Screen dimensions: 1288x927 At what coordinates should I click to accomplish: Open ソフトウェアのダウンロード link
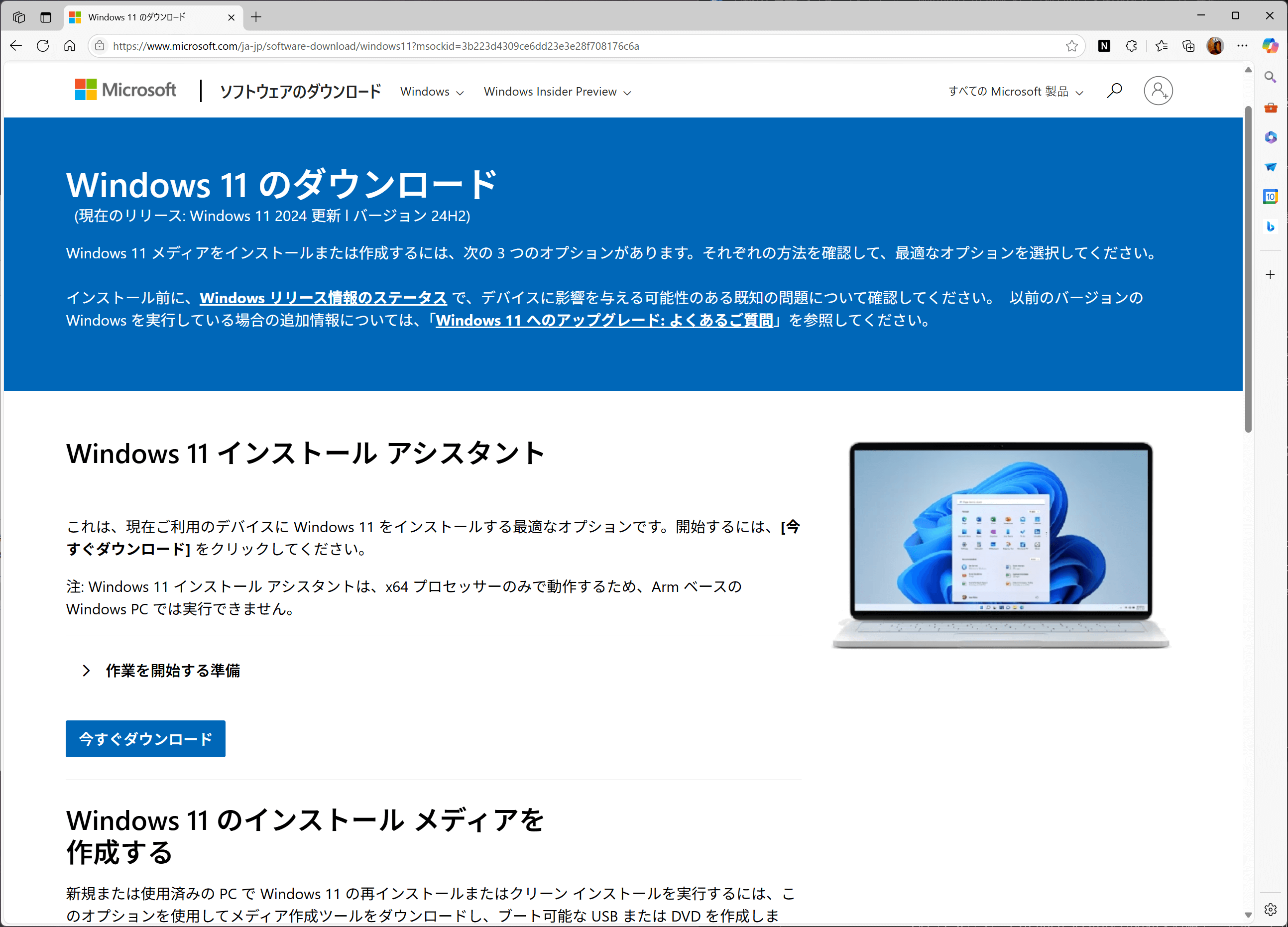coord(300,91)
